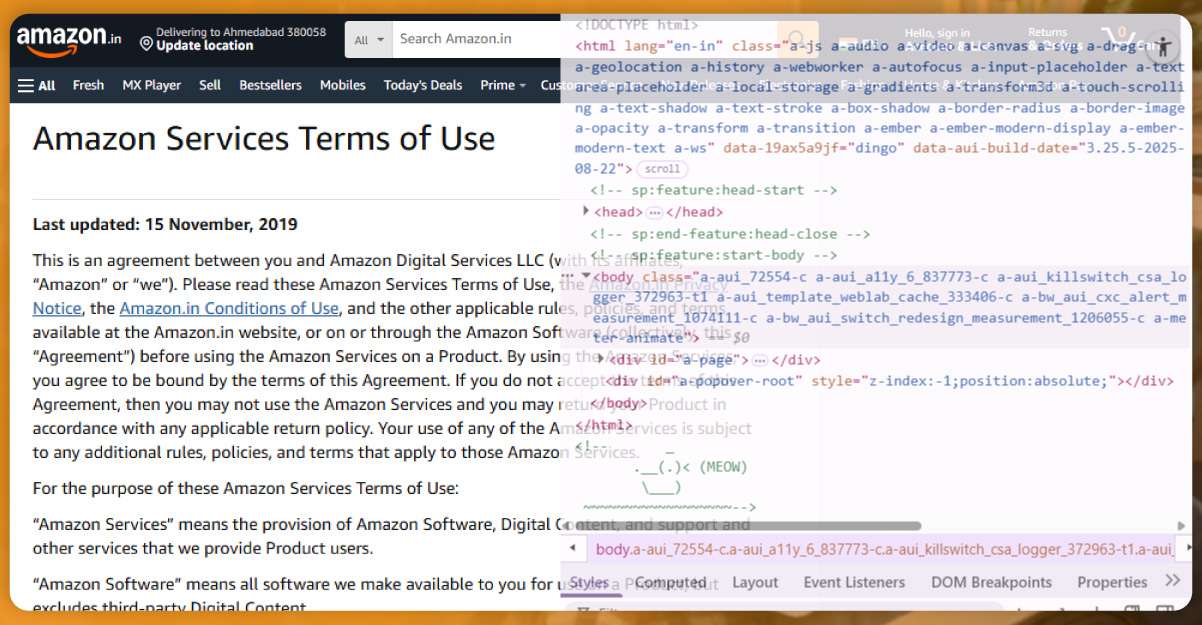1202x625 pixels.
Task: Open the Event Listeners tab
Action: pos(853,582)
